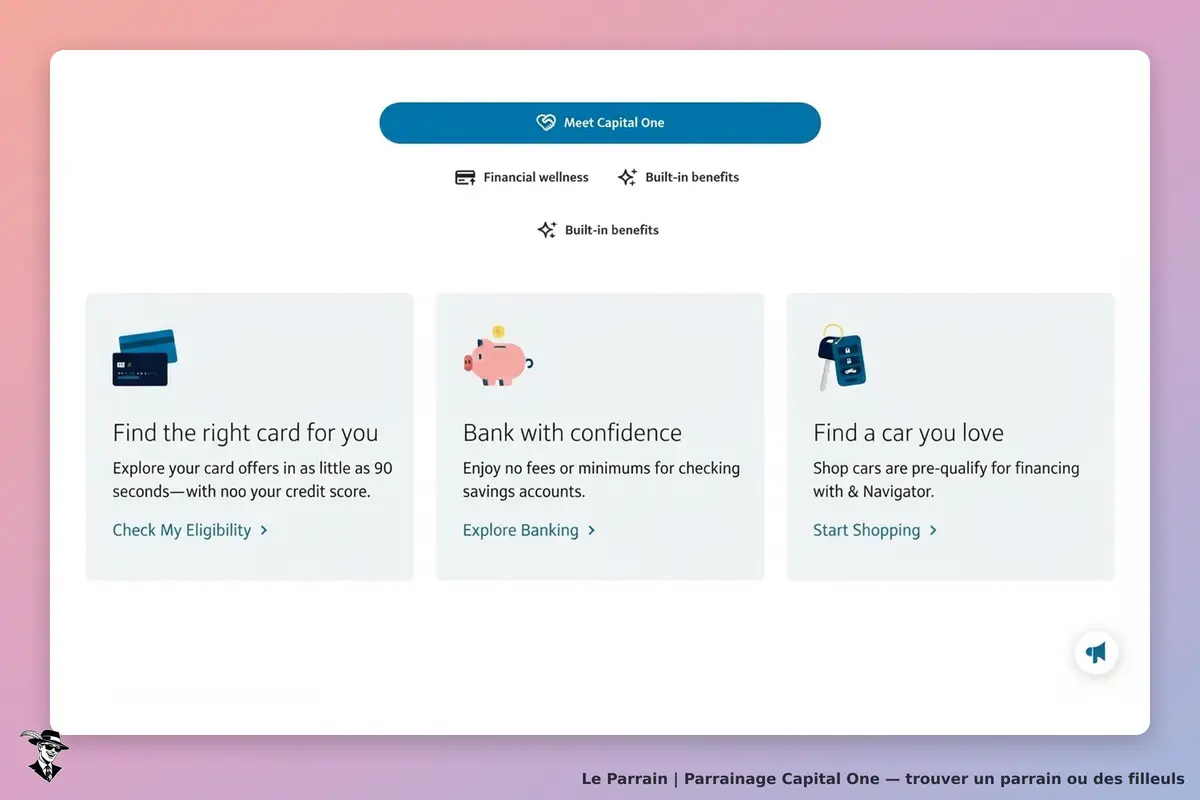Click the Find a car you love heading
Viewport: 1200px width, 800px height.
pyautogui.click(x=908, y=433)
